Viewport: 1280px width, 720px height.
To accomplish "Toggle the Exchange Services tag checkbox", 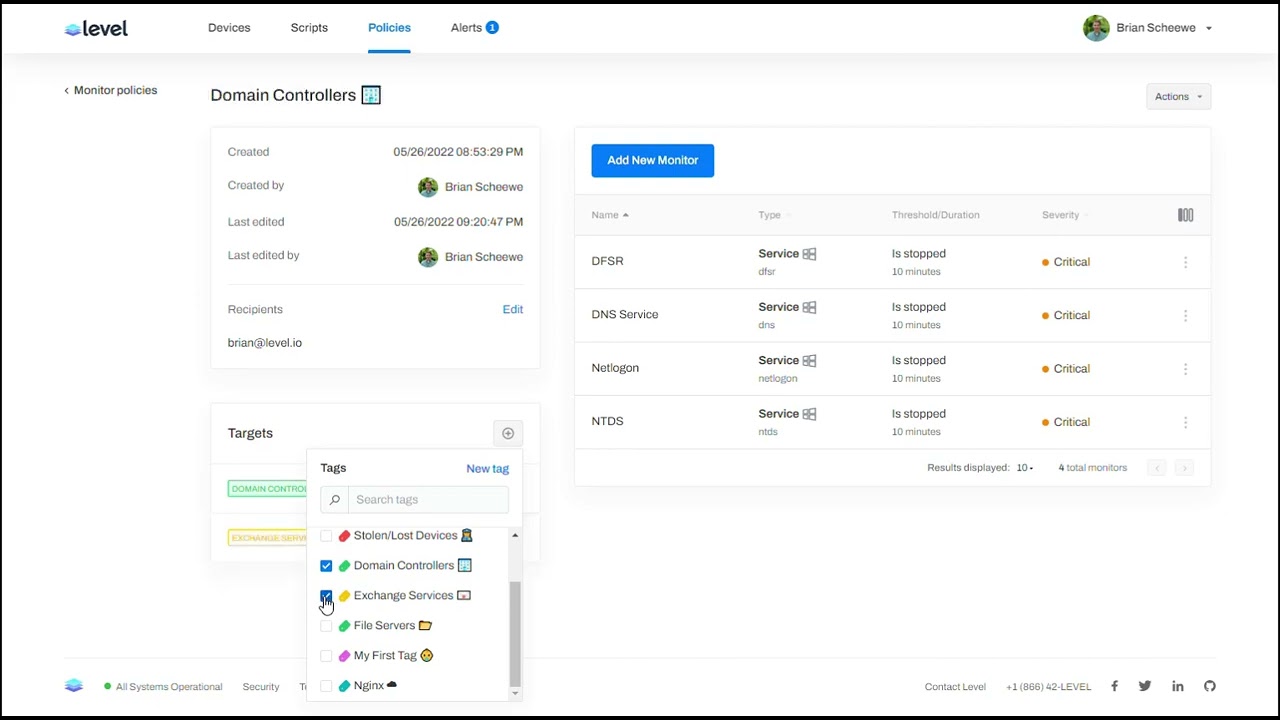I will [326, 596].
